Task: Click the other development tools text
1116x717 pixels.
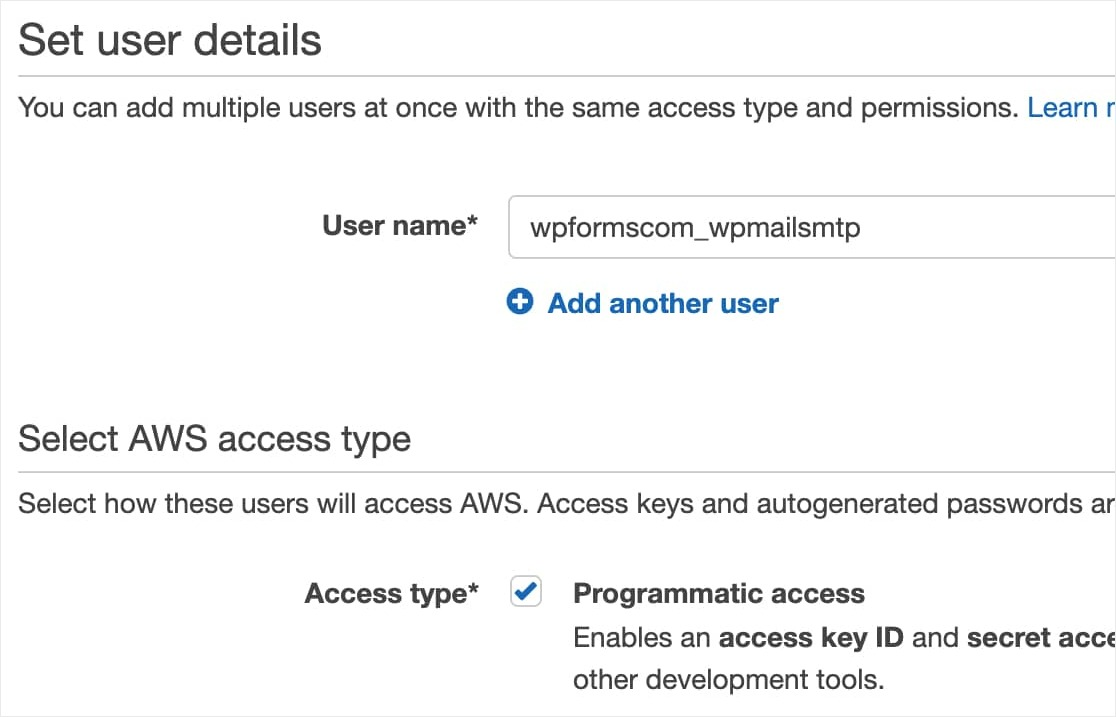Action: 728,681
